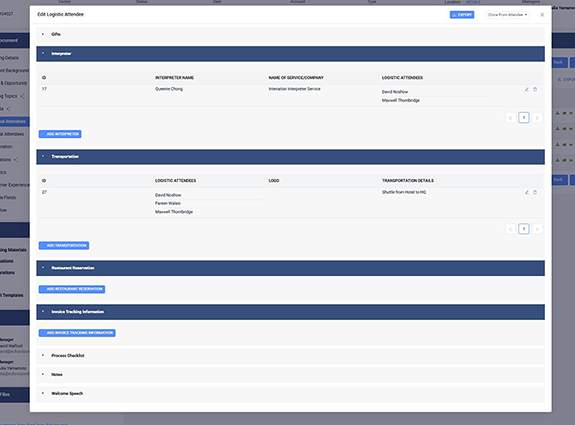Click Add Invoice Tracking Information button
The width and height of the screenshot is (575, 425).
click(x=77, y=333)
